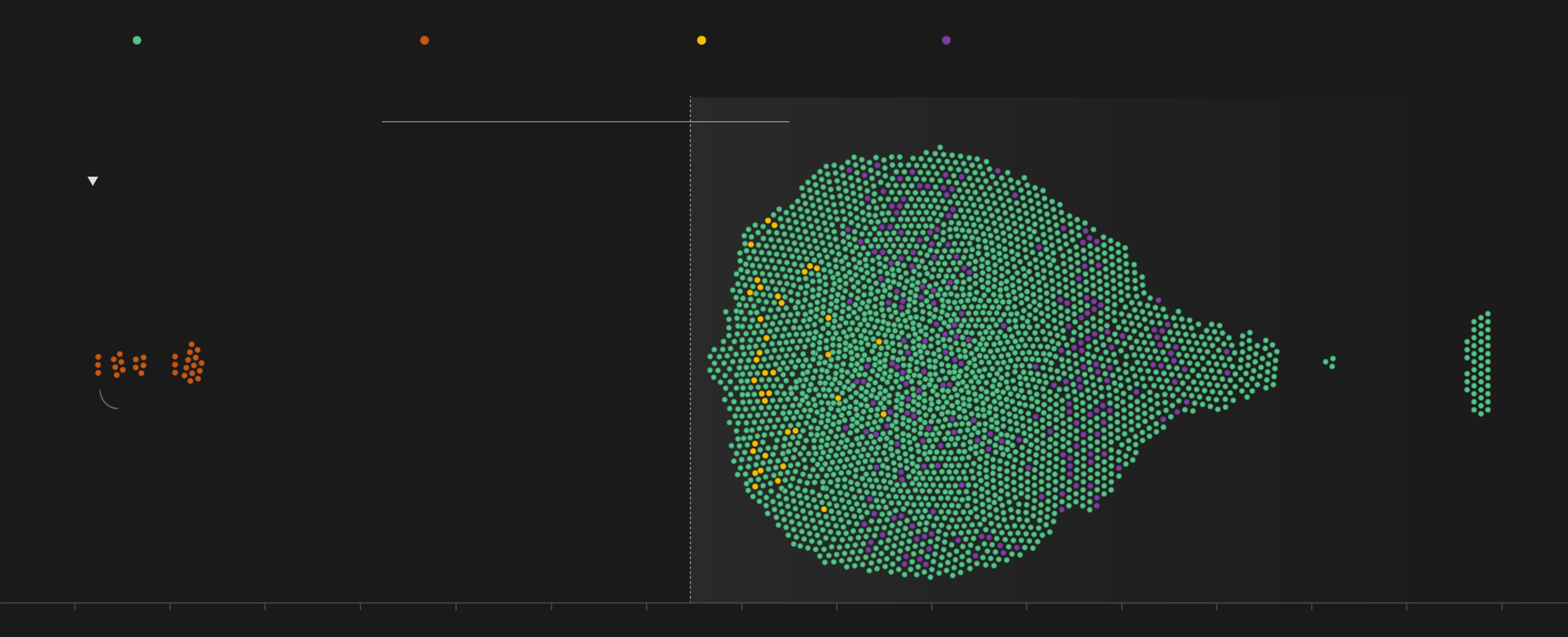
Task: Toggle the yellow series legend dot
Action: 701,40
